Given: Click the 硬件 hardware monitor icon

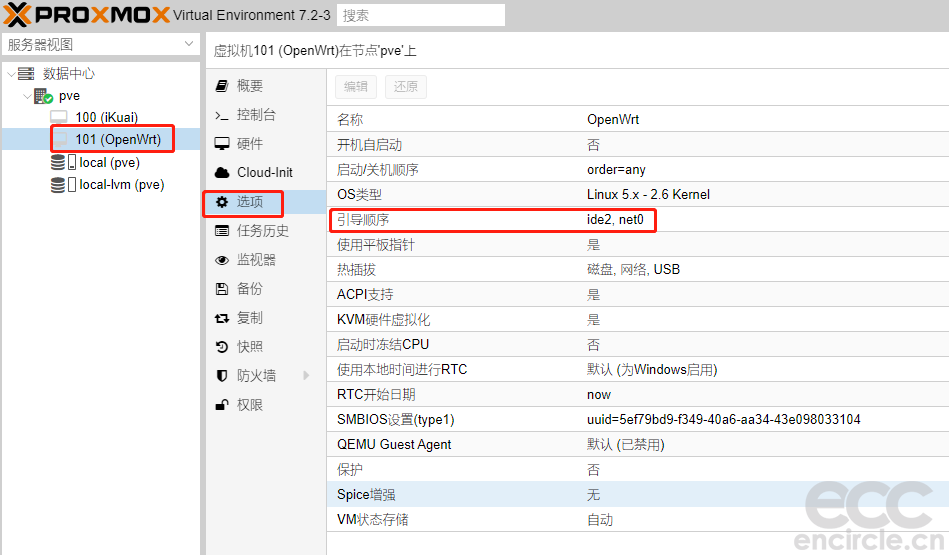Looking at the screenshot, I should click(222, 144).
